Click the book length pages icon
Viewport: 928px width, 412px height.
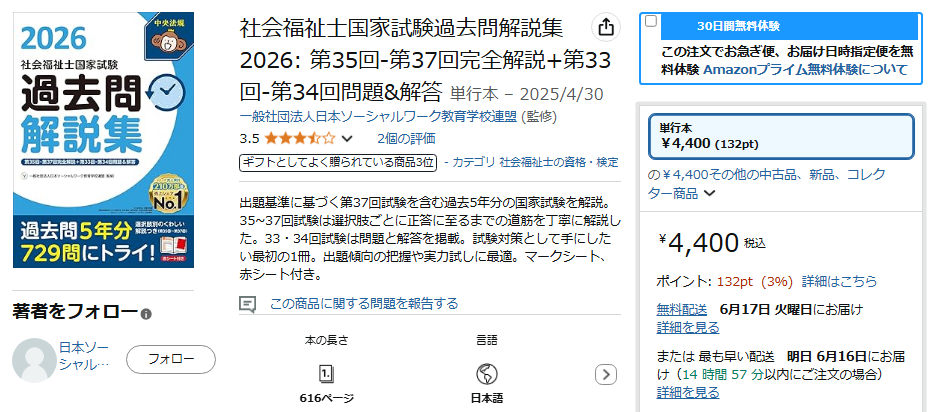click(327, 374)
